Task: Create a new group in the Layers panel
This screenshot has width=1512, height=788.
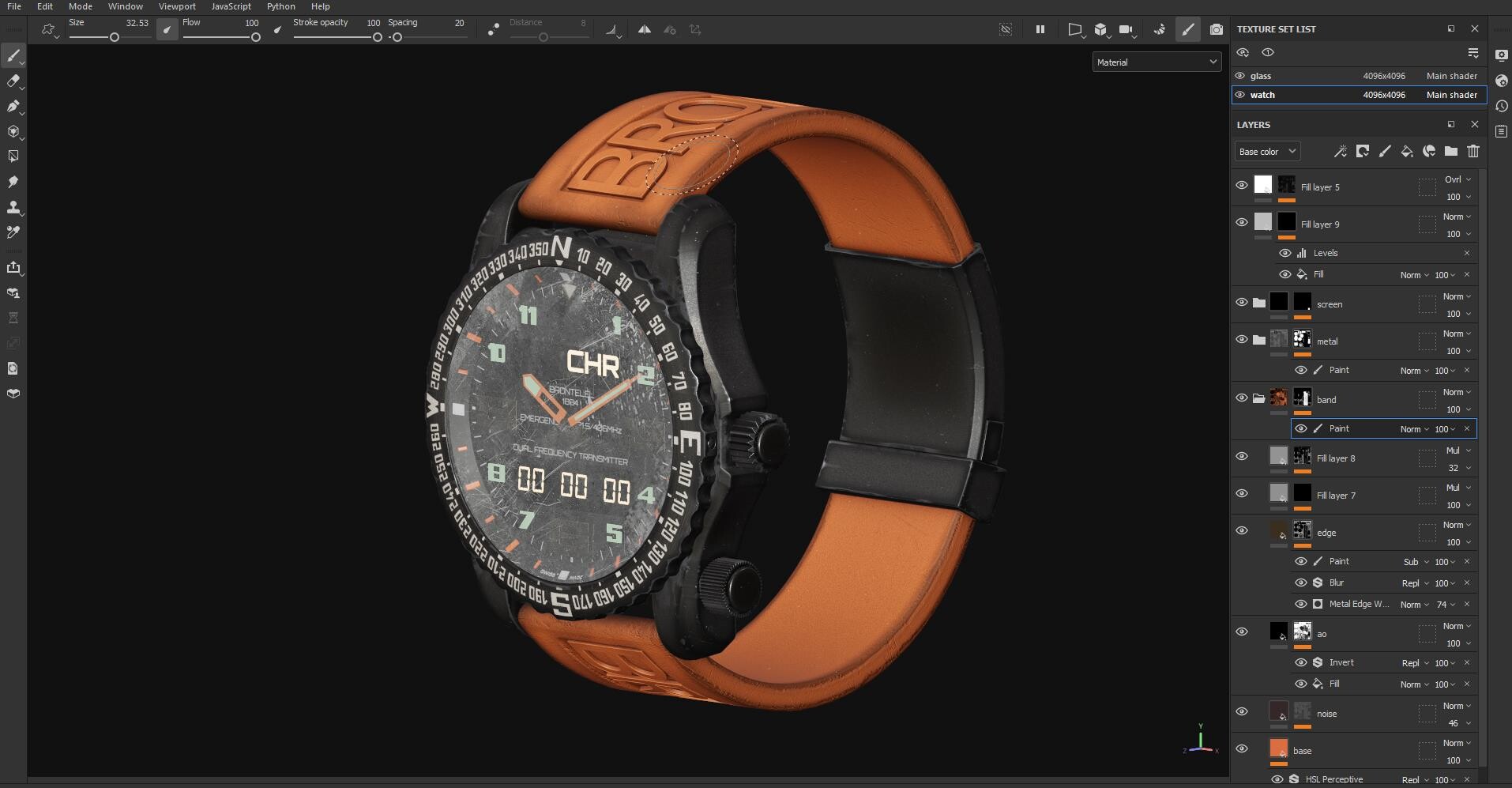Action: pyautogui.click(x=1450, y=151)
